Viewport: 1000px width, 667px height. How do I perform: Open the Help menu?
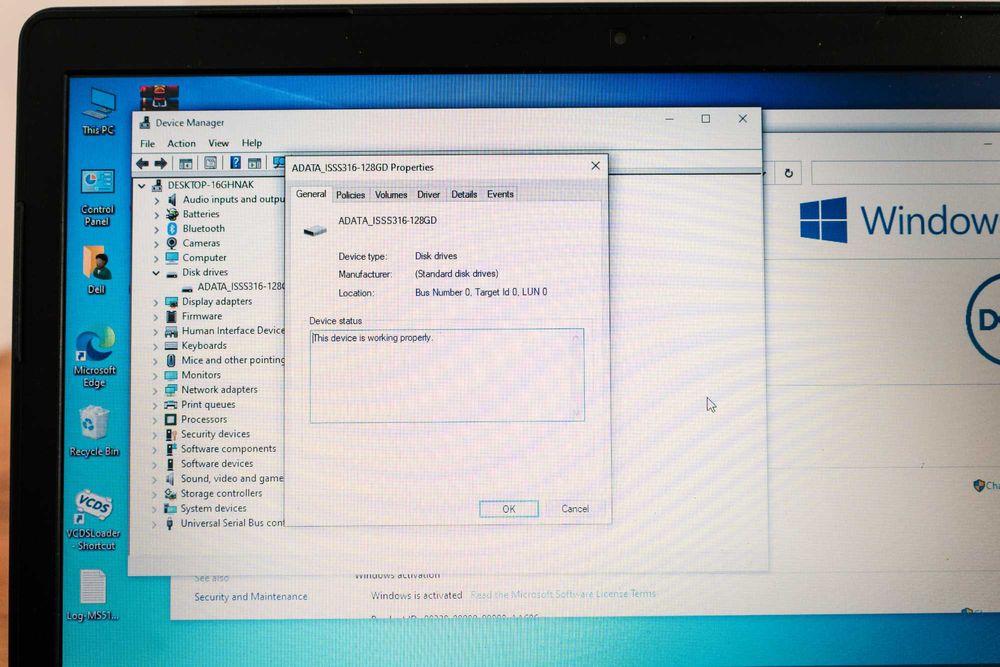[x=252, y=143]
